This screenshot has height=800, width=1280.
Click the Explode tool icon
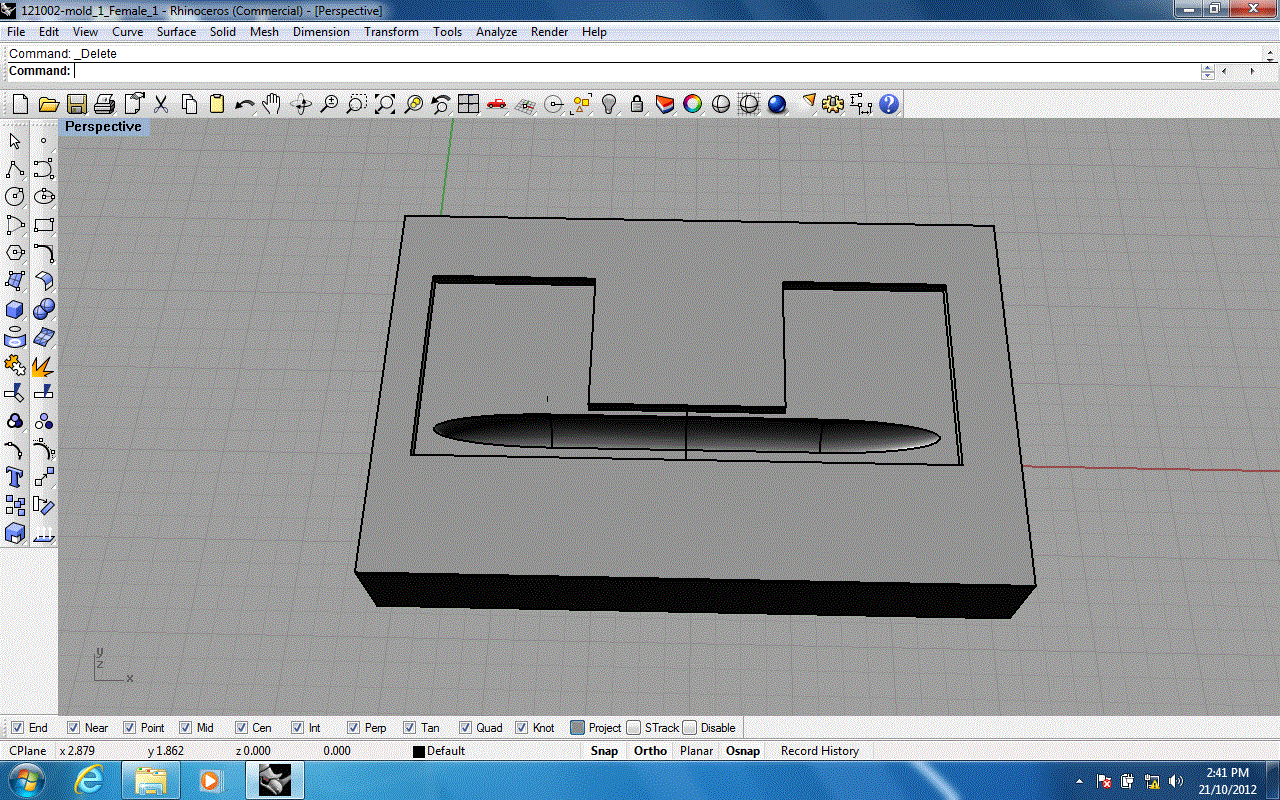click(43, 365)
